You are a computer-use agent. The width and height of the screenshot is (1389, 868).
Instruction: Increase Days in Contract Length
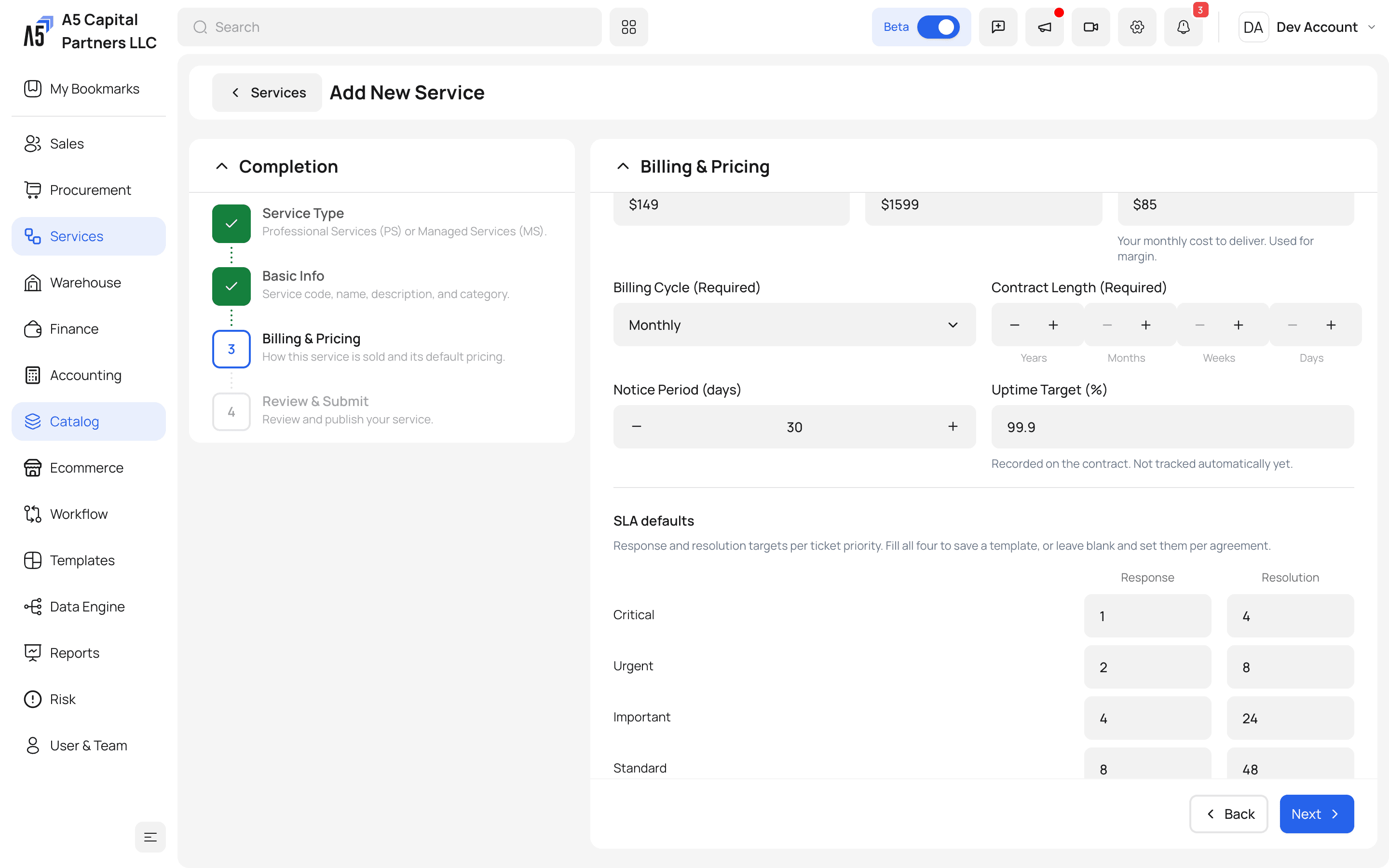[x=1331, y=325]
